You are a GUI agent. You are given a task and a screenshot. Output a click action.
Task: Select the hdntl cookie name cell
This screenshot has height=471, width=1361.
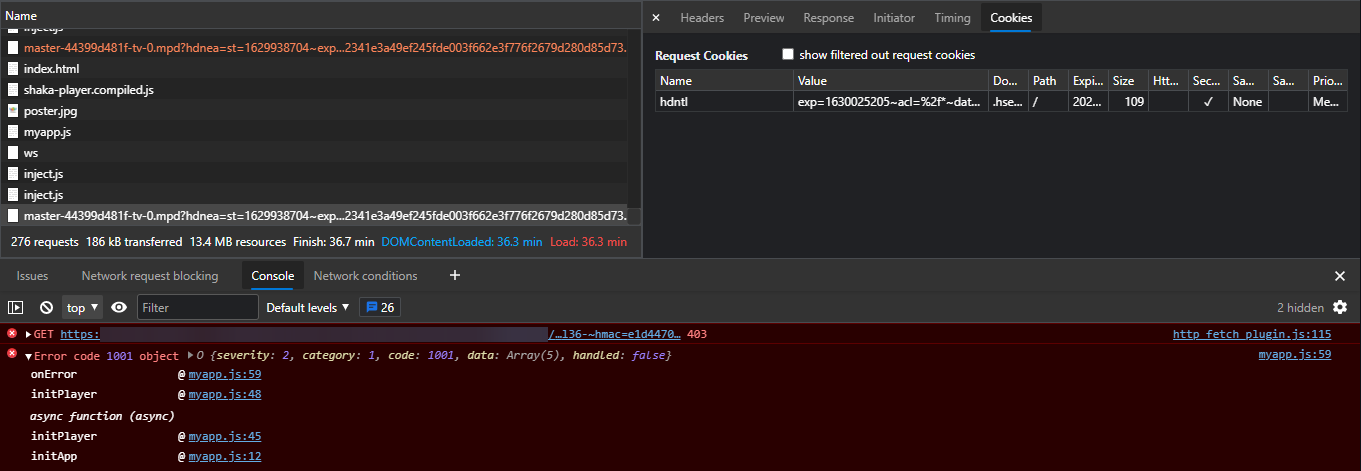725,102
